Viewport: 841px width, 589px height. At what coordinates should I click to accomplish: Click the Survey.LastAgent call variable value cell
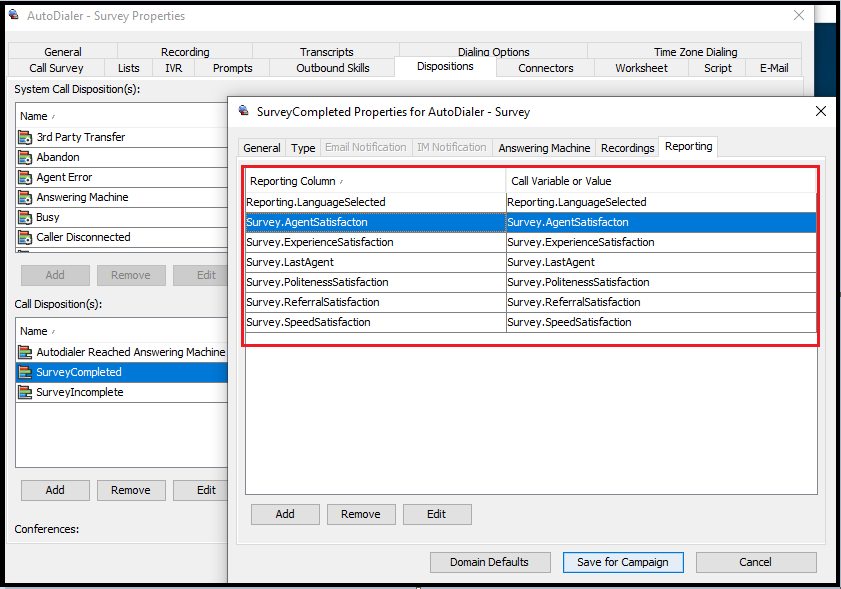[661, 262]
